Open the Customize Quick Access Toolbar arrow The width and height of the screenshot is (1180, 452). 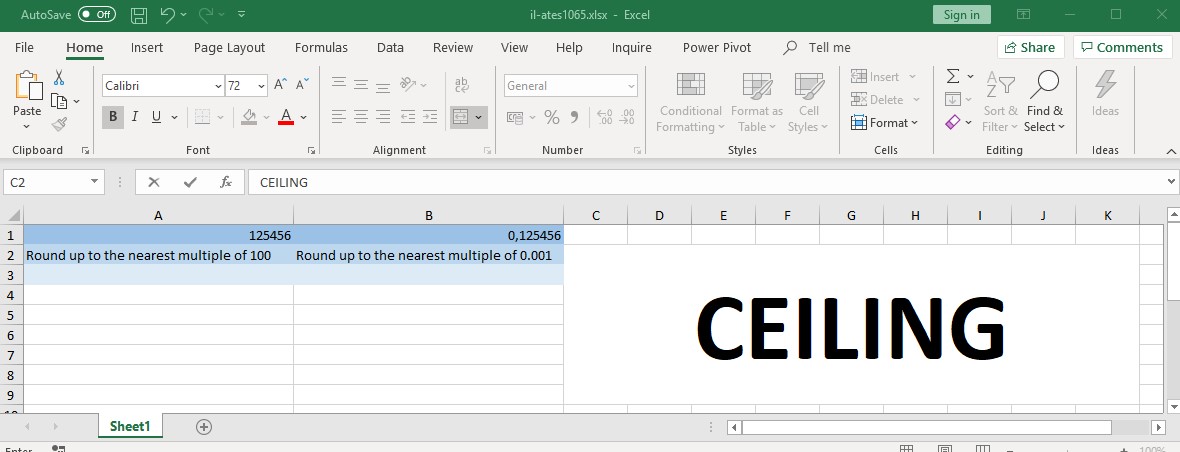[241, 14]
